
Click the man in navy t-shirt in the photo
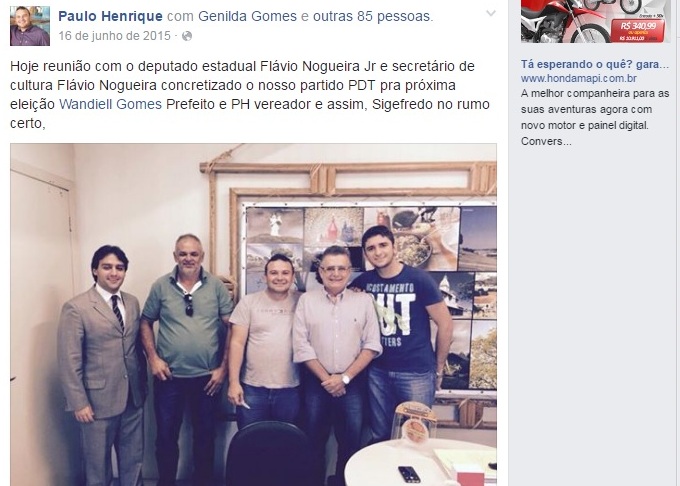[398, 329]
